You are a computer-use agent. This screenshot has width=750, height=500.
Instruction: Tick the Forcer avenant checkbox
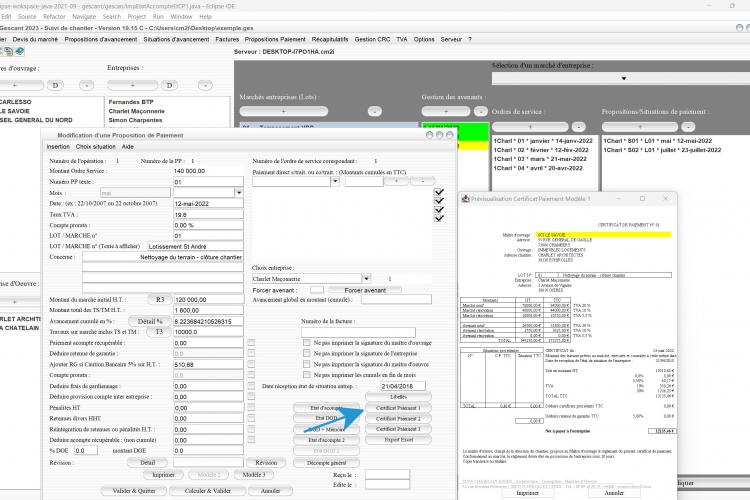317,290
